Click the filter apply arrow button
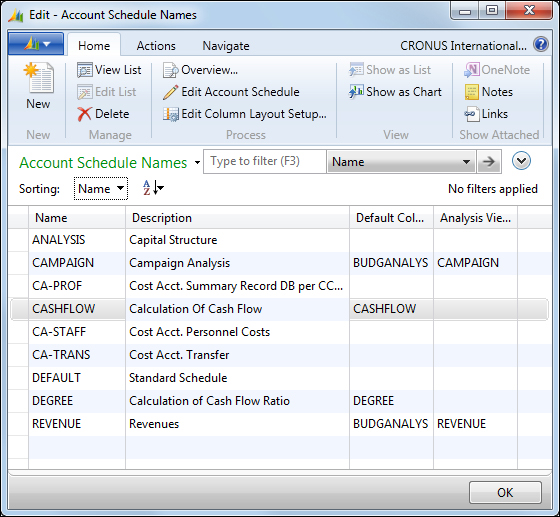 (489, 162)
